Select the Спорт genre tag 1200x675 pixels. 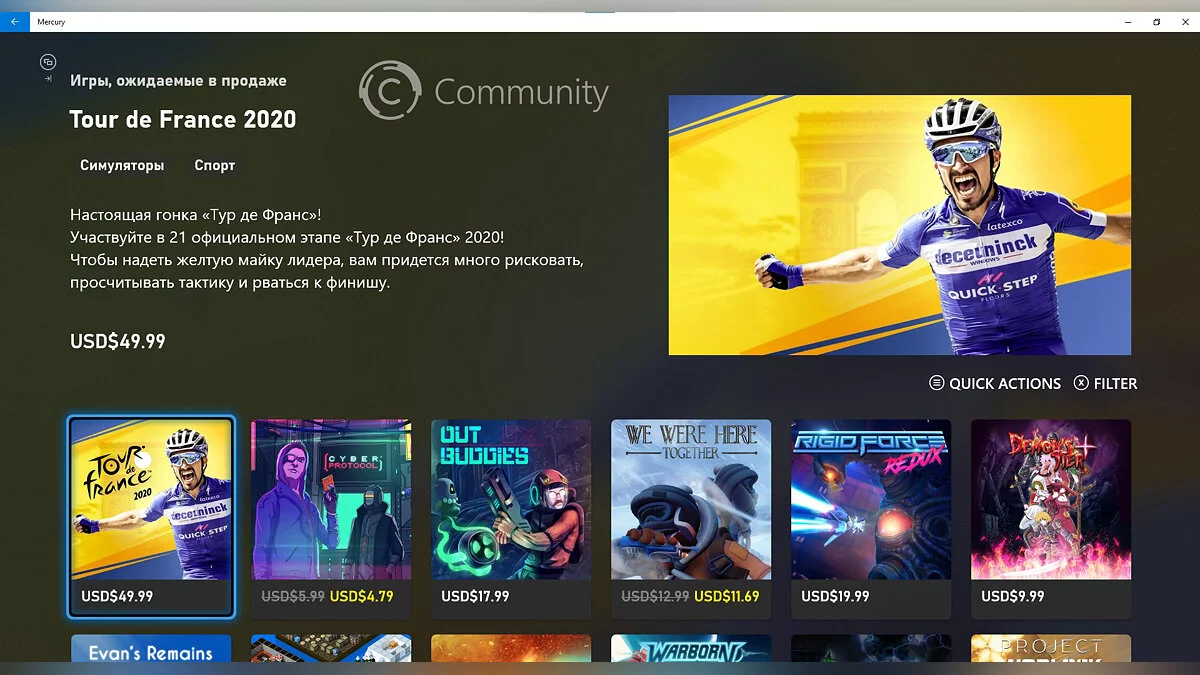tap(215, 166)
